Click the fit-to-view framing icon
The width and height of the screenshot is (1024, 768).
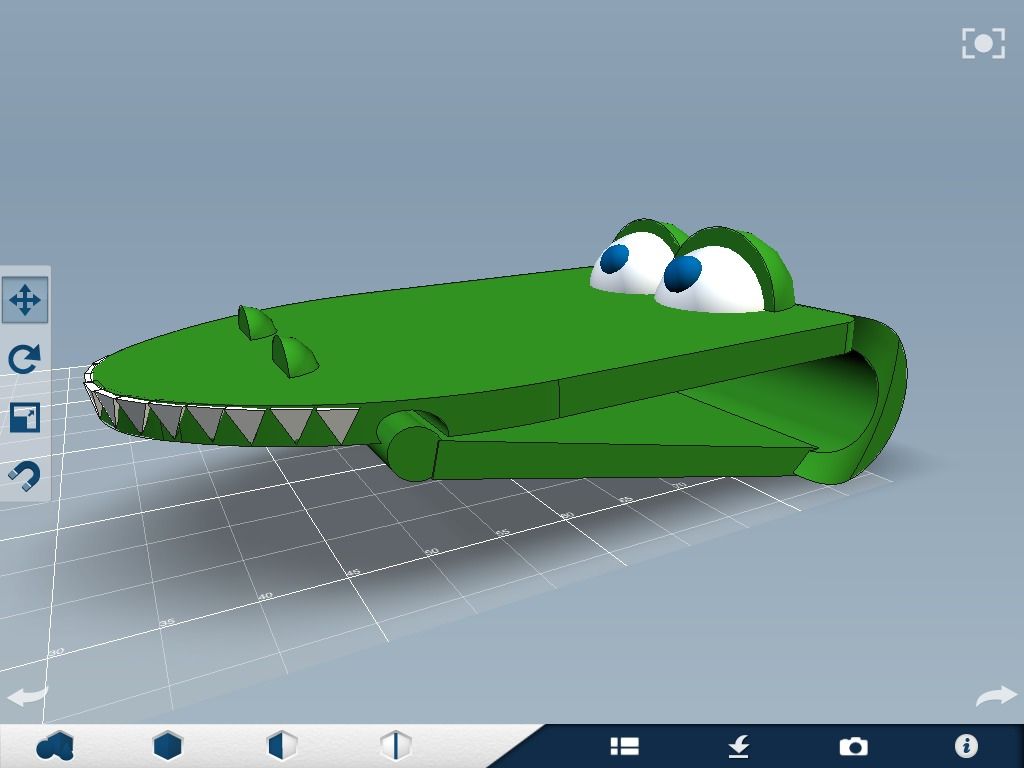point(983,42)
